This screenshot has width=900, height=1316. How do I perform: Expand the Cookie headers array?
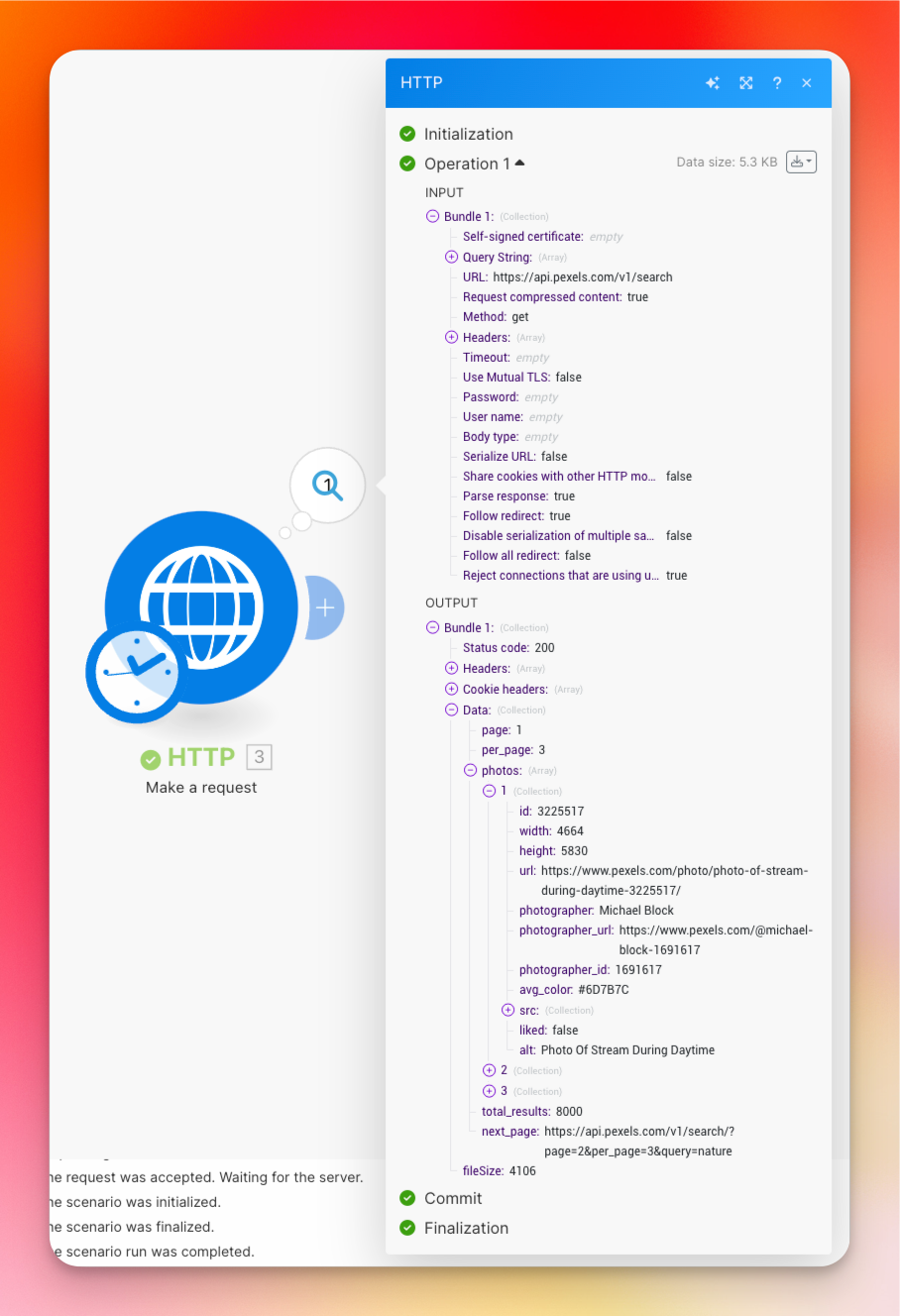tap(452, 689)
